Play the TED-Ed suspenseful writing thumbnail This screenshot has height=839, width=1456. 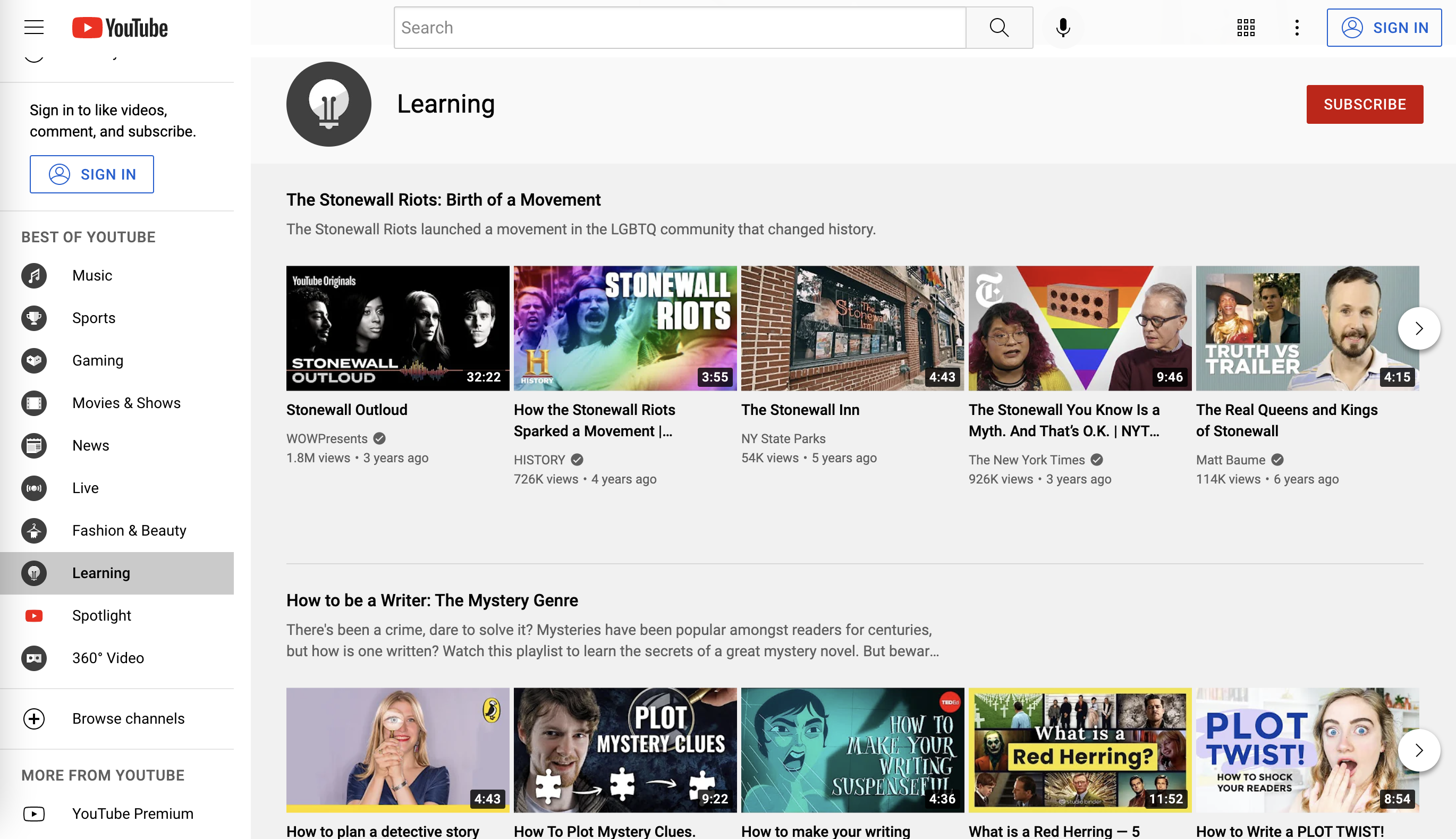[852, 750]
